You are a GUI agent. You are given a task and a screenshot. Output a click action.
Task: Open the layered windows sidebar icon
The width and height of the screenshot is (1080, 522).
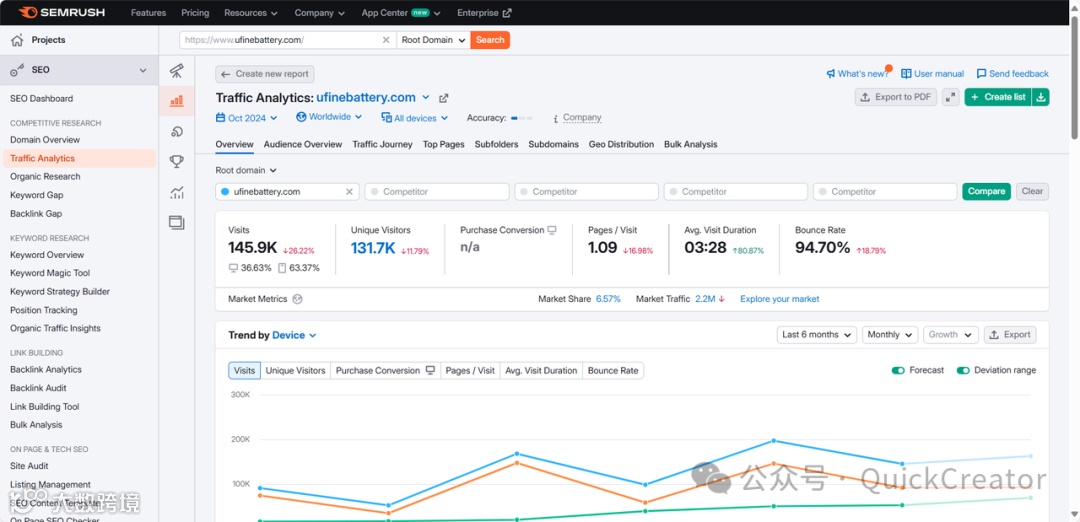click(176, 222)
